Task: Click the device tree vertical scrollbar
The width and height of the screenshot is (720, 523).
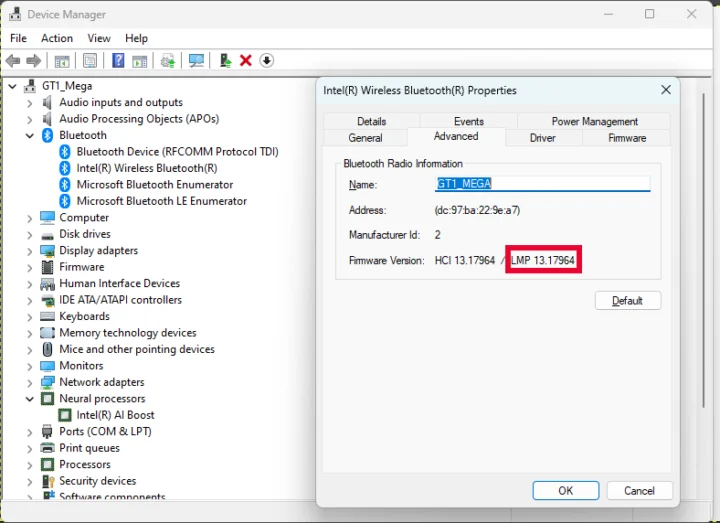Action: coord(703,250)
